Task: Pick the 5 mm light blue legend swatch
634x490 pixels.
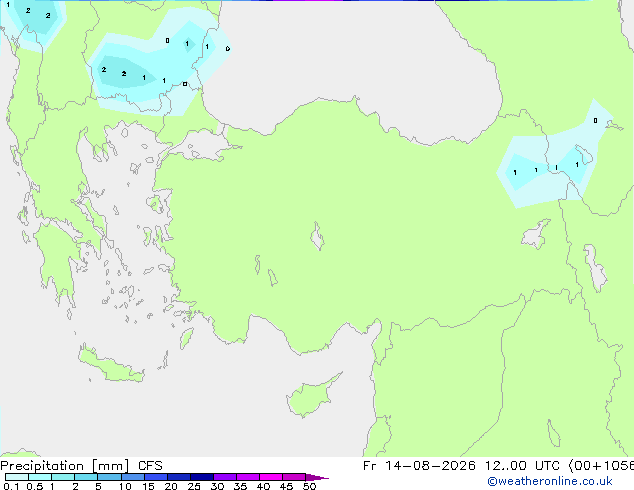Action: (x=109, y=477)
